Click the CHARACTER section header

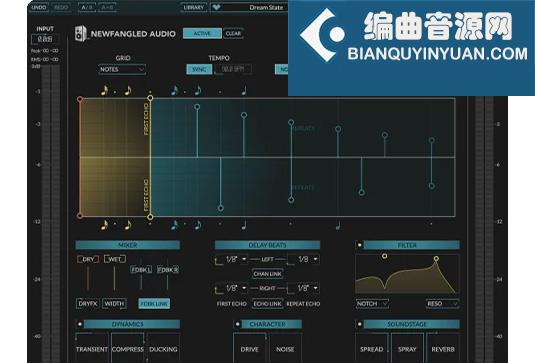coord(272,324)
